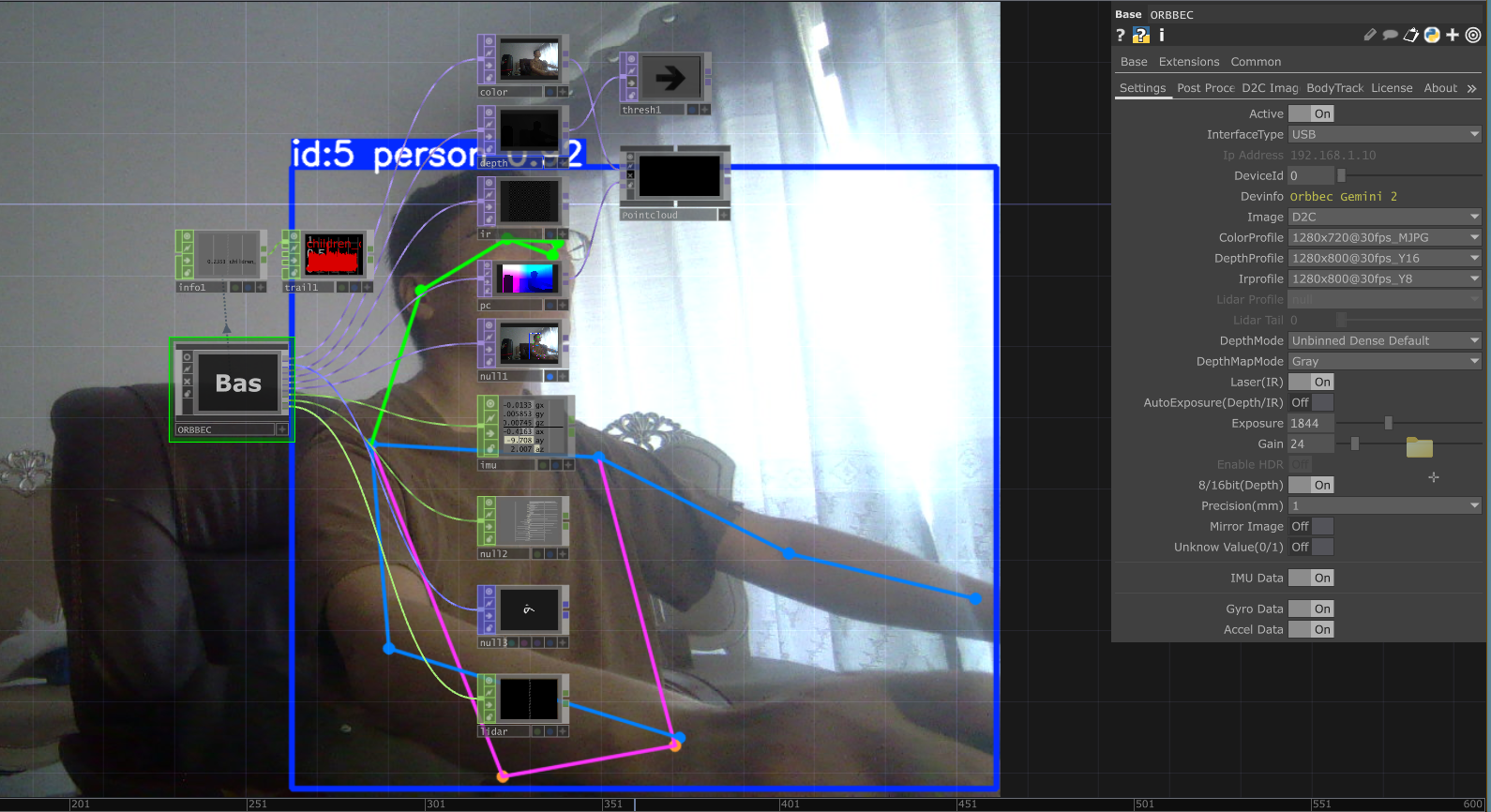The height and width of the screenshot is (812, 1491).
Task: Open the ColorProfile dropdown
Action: point(1385,237)
